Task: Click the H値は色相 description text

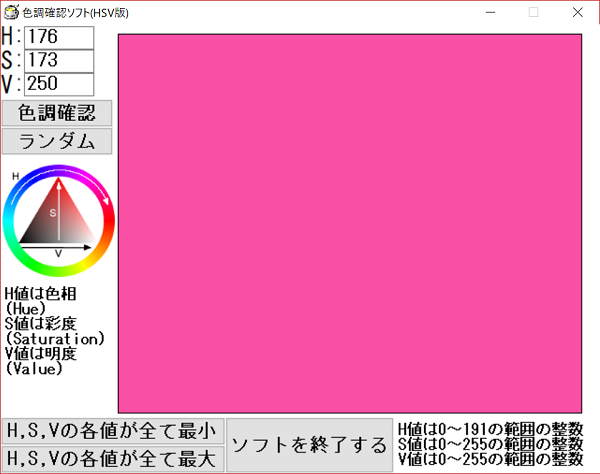Action: (x=41, y=294)
